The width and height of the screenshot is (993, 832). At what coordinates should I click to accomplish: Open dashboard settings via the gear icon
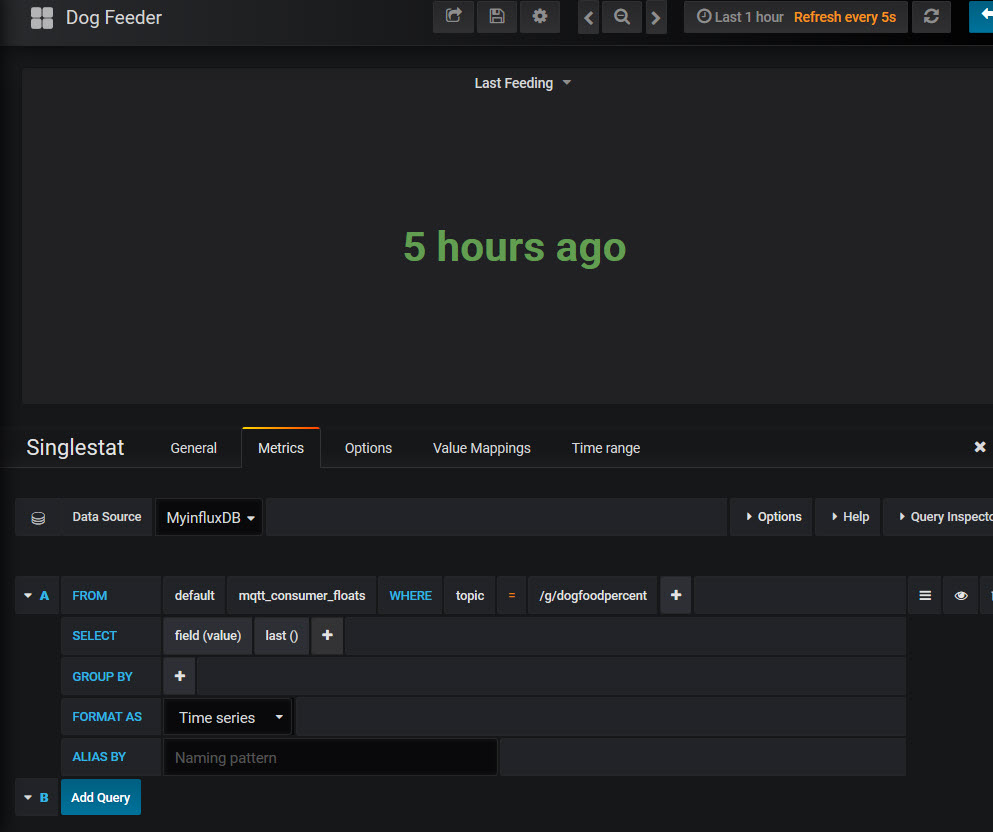click(540, 17)
